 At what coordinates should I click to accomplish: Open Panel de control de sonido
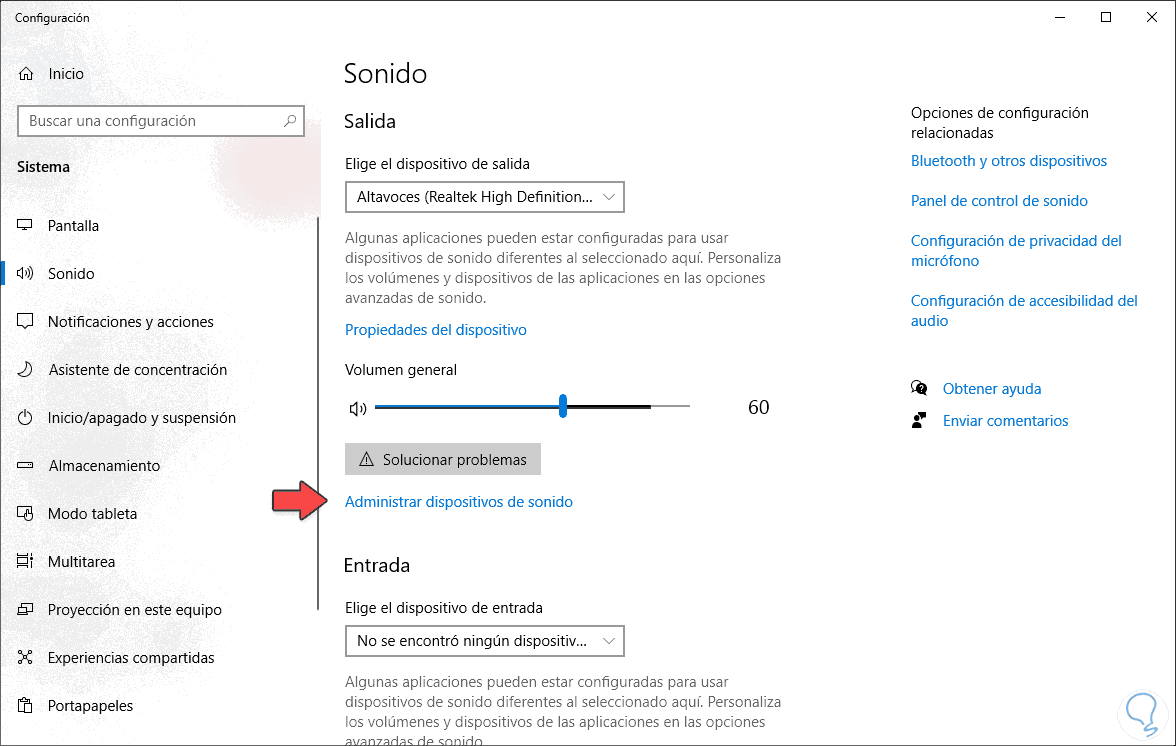click(x=998, y=201)
